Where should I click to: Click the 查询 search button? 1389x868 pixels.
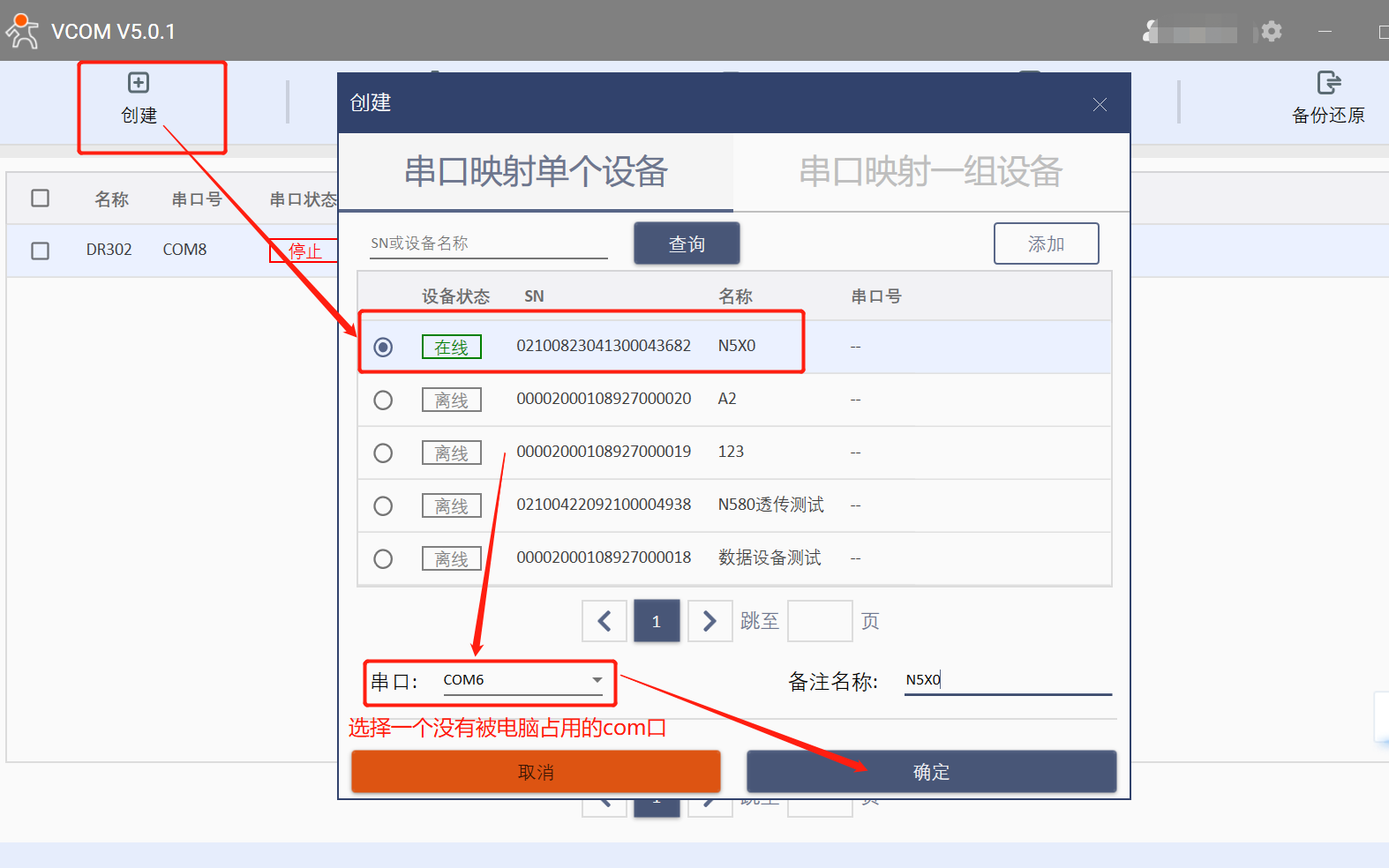[687, 243]
